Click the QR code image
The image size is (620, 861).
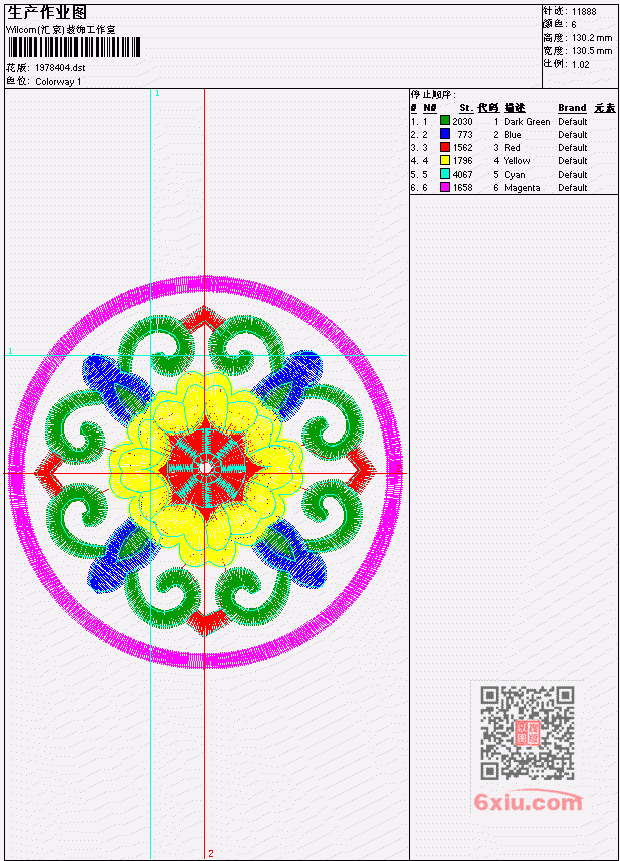pos(528,732)
